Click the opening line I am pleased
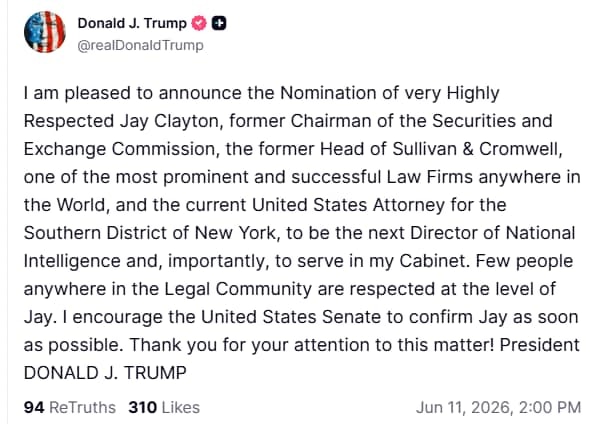This screenshot has width=590, height=424. tap(77, 93)
